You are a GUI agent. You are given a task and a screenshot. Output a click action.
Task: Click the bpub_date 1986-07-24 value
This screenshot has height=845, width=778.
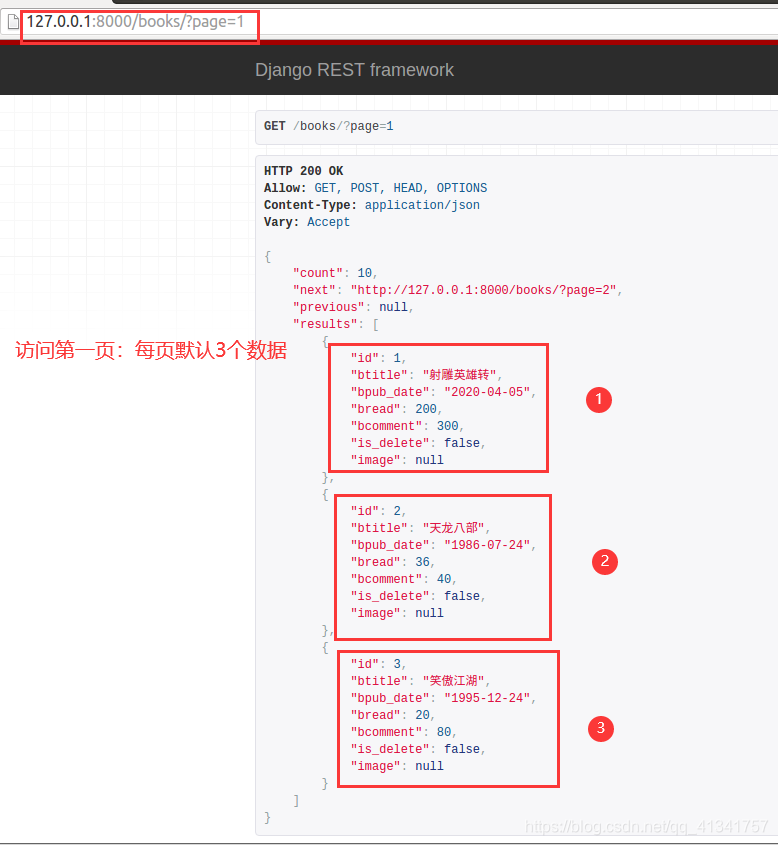tap(487, 545)
